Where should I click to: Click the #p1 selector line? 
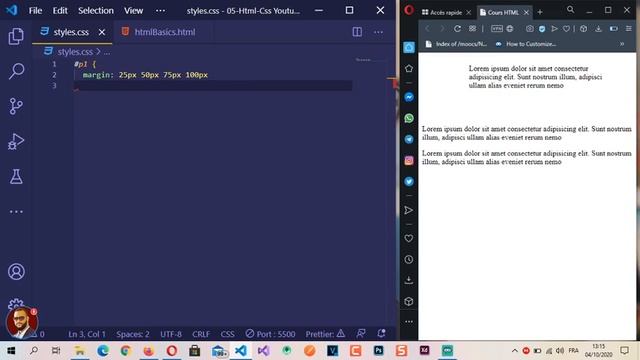(85, 64)
